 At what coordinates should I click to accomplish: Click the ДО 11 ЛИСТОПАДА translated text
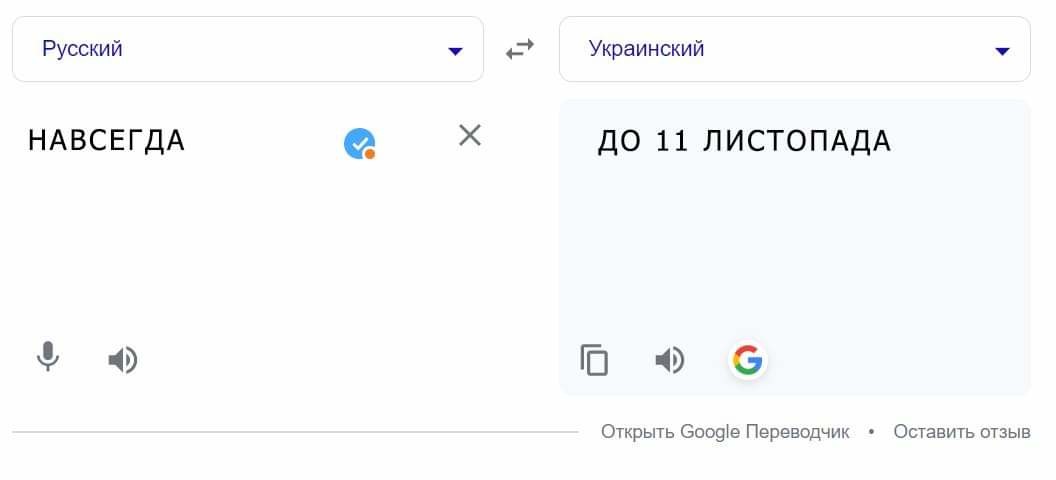tap(744, 142)
